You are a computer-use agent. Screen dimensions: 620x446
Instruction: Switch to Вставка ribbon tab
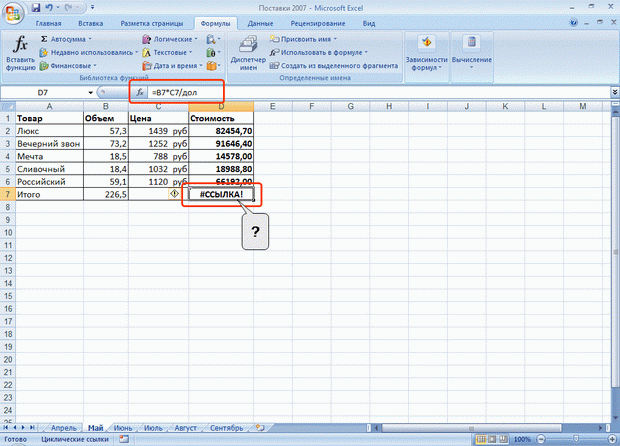coord(91,23)
